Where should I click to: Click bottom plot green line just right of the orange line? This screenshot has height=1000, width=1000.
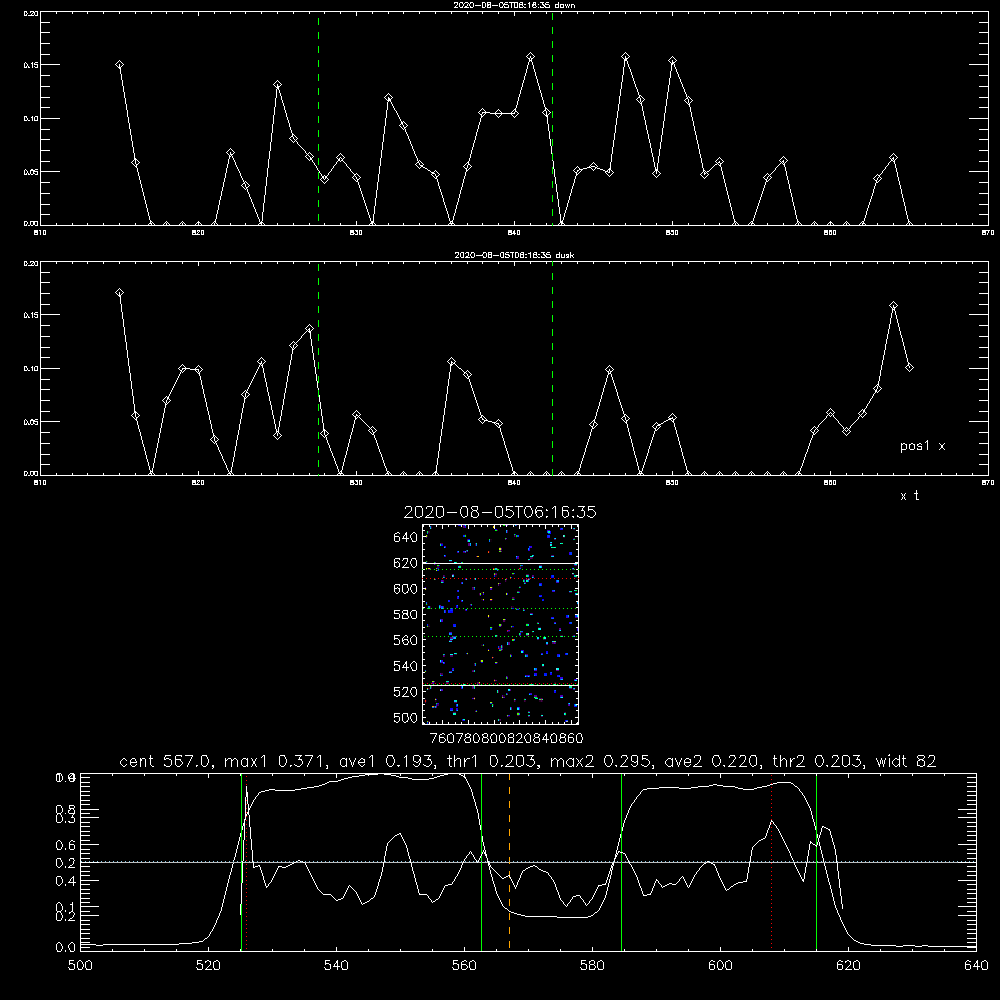[621, 861]
